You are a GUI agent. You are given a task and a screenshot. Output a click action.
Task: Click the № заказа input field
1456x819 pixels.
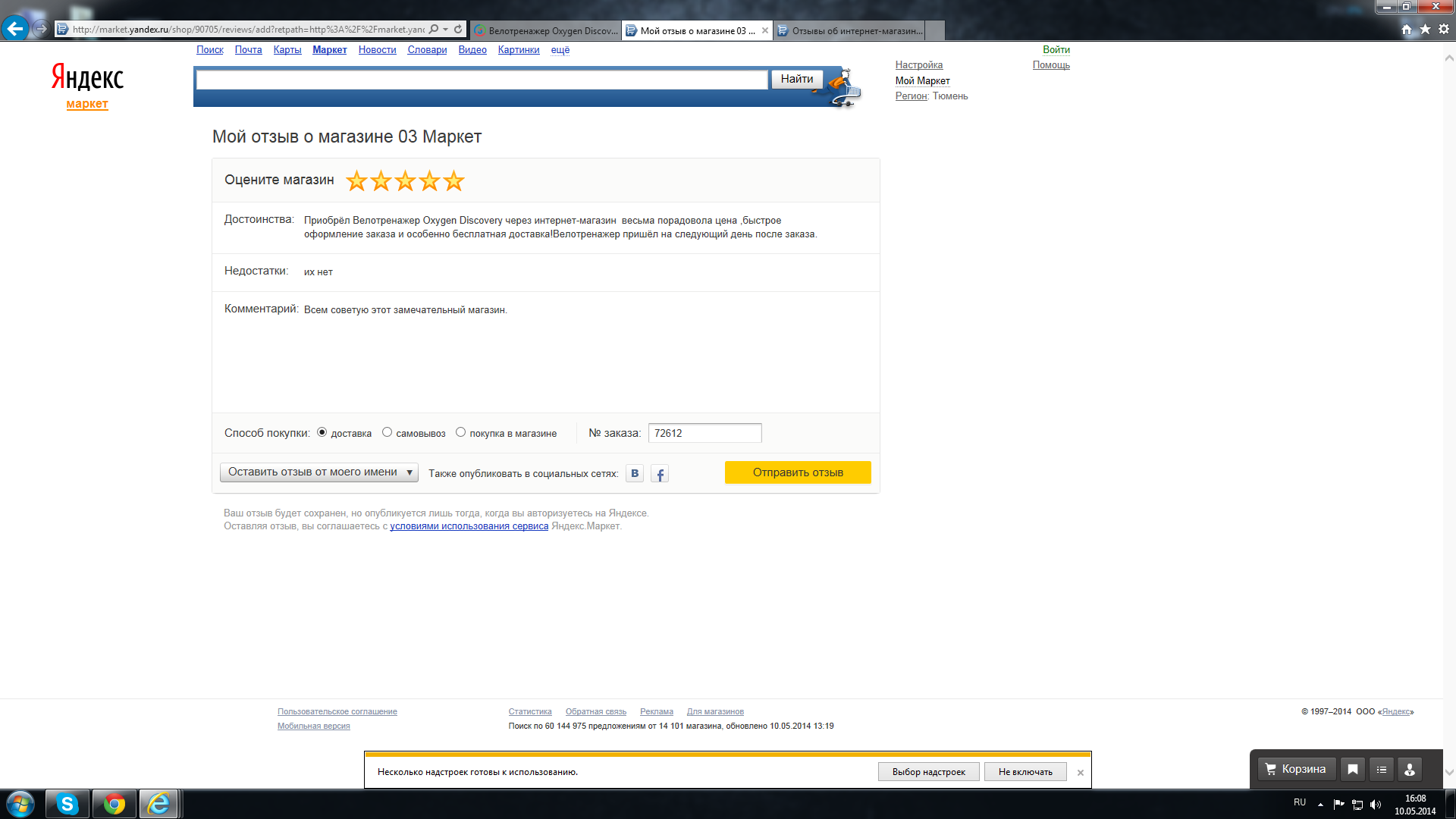[705, 433]
